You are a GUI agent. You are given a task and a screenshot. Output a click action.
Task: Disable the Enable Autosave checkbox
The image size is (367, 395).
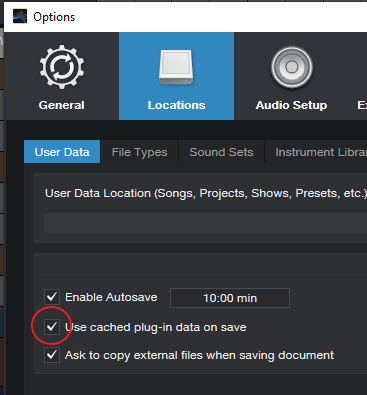52,297
